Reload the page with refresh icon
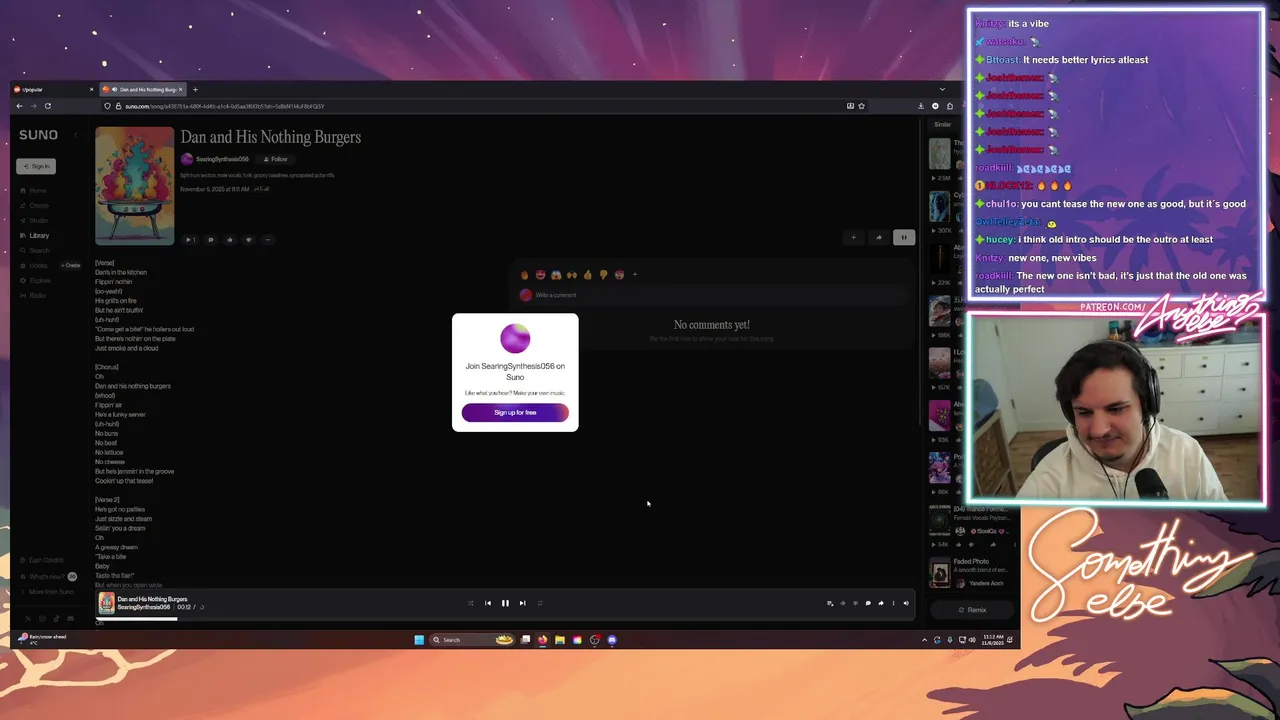Image resolution: width=1280 pixels, height=720 pixels. tap(47, 106)
